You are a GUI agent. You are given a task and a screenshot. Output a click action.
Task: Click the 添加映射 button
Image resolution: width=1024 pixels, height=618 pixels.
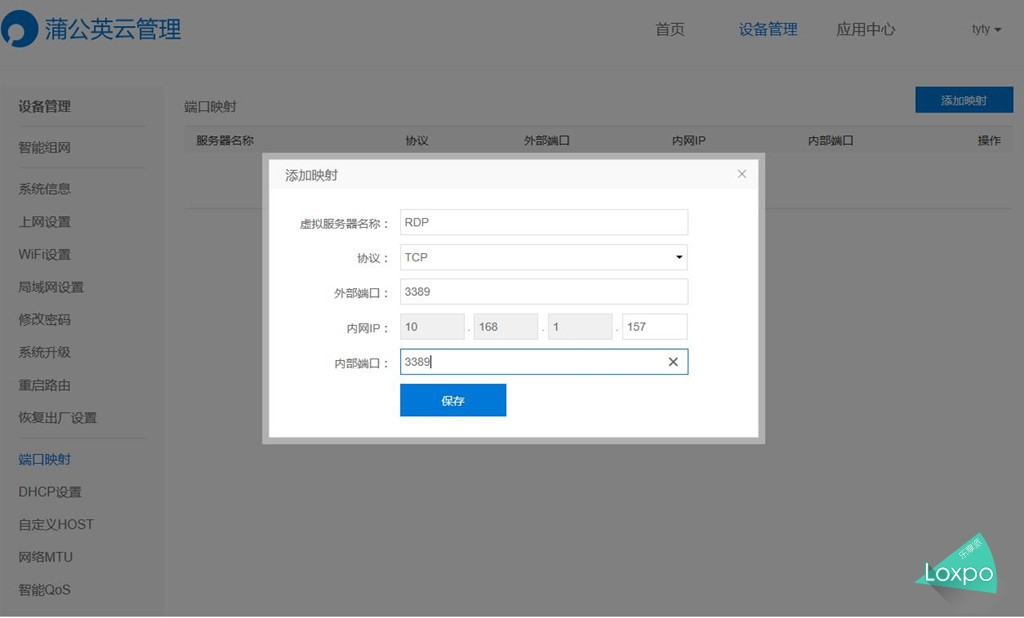point(963,99)
